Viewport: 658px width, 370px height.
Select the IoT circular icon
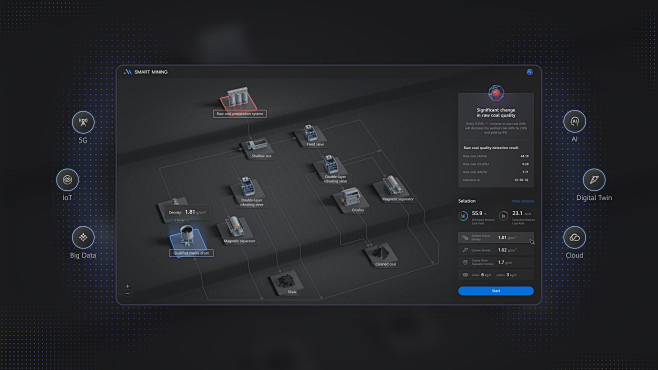click(67, 180)
